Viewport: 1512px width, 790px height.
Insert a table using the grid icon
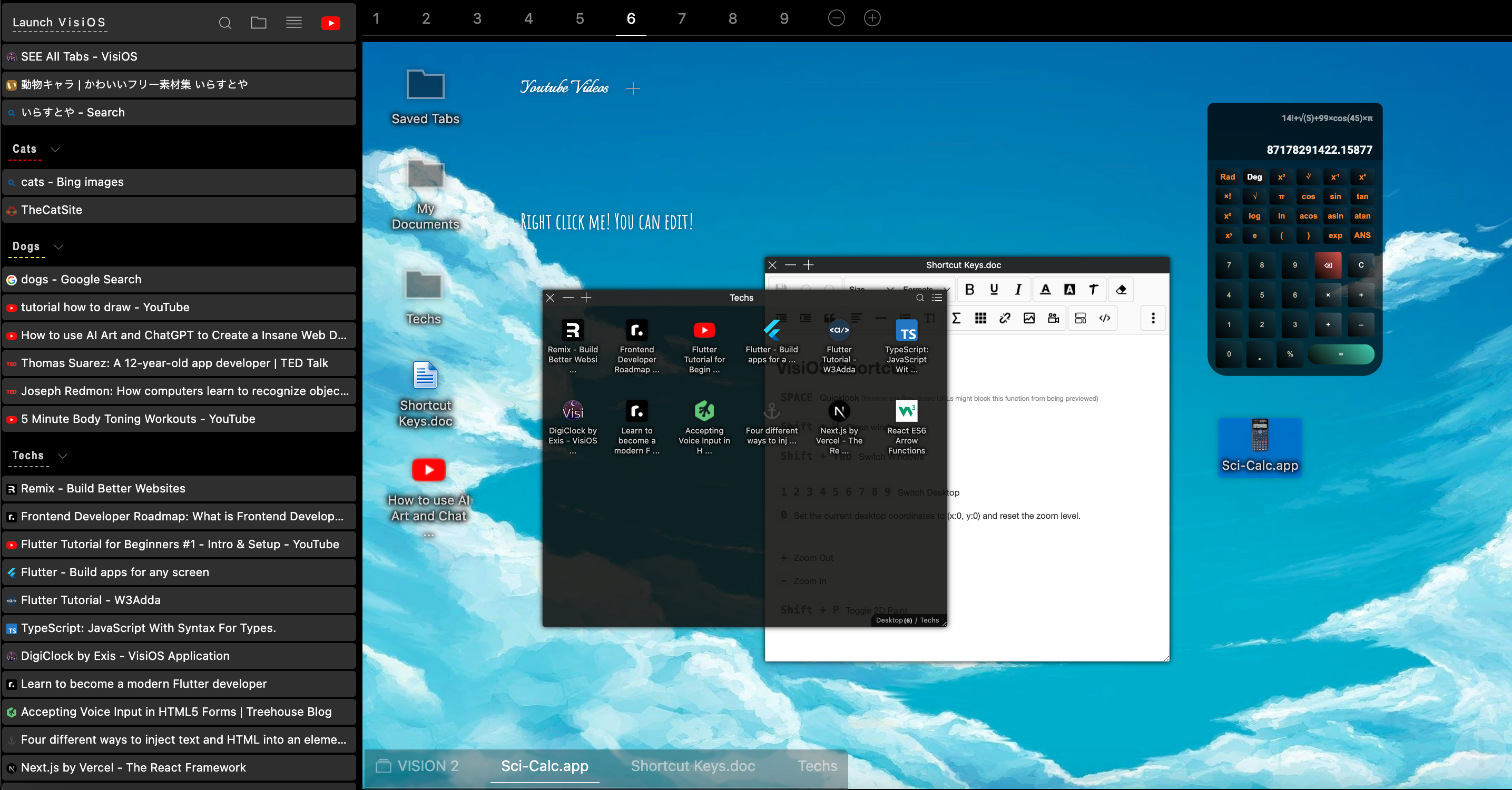980,318
